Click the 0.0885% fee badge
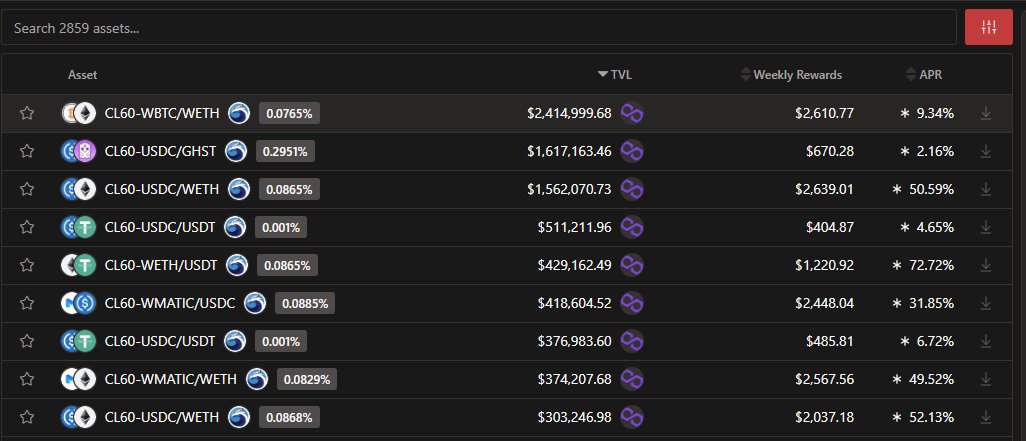This screenshot has width=1026, height=441. [x=305, y=303]
